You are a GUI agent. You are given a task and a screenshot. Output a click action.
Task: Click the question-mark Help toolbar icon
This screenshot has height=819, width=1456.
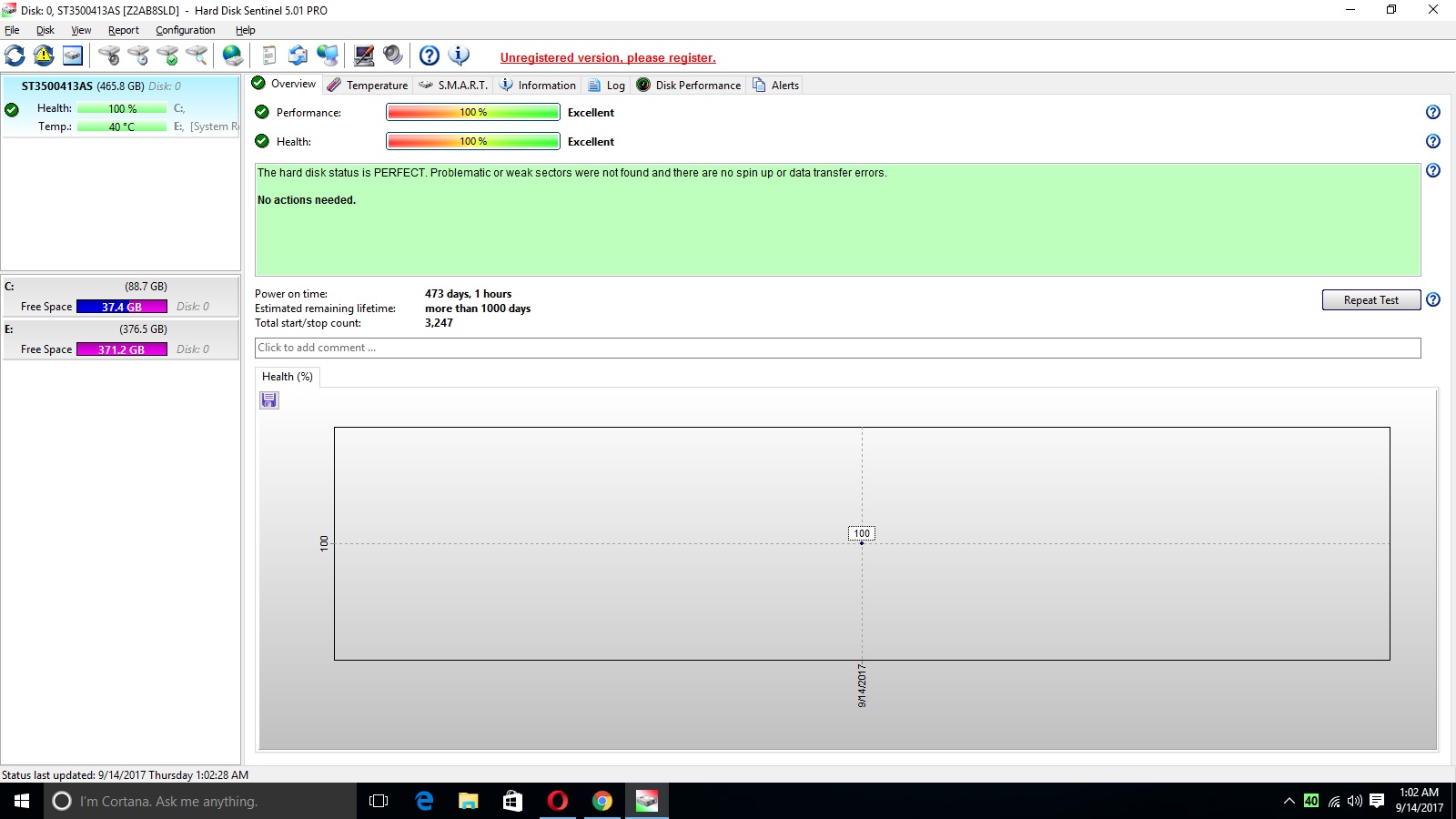430,56
